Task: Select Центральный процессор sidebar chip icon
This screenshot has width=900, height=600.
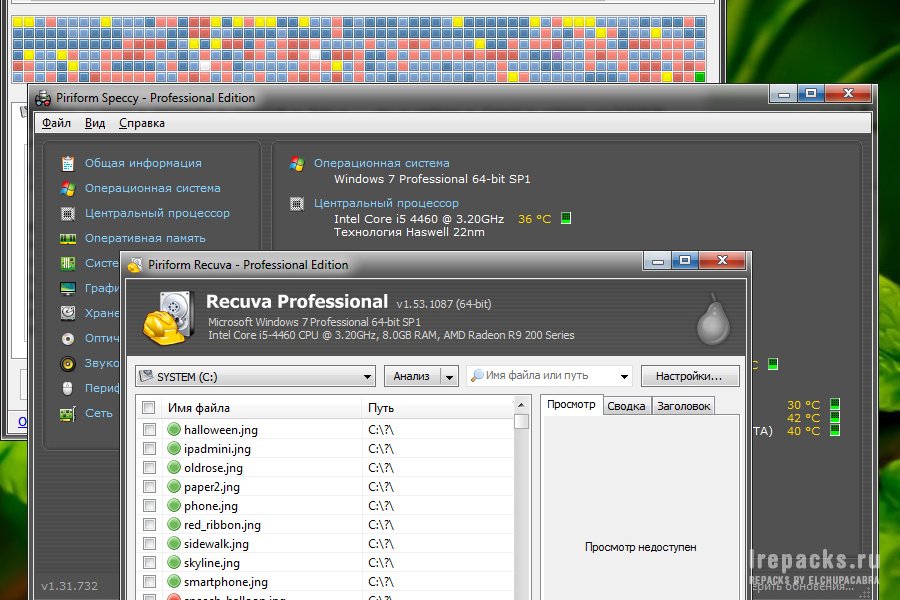Action: (68, 214)
